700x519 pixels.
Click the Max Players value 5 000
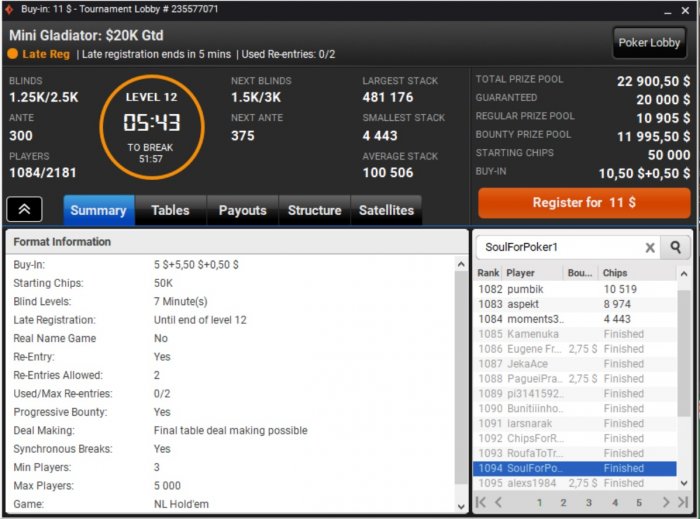click(167, 486)
